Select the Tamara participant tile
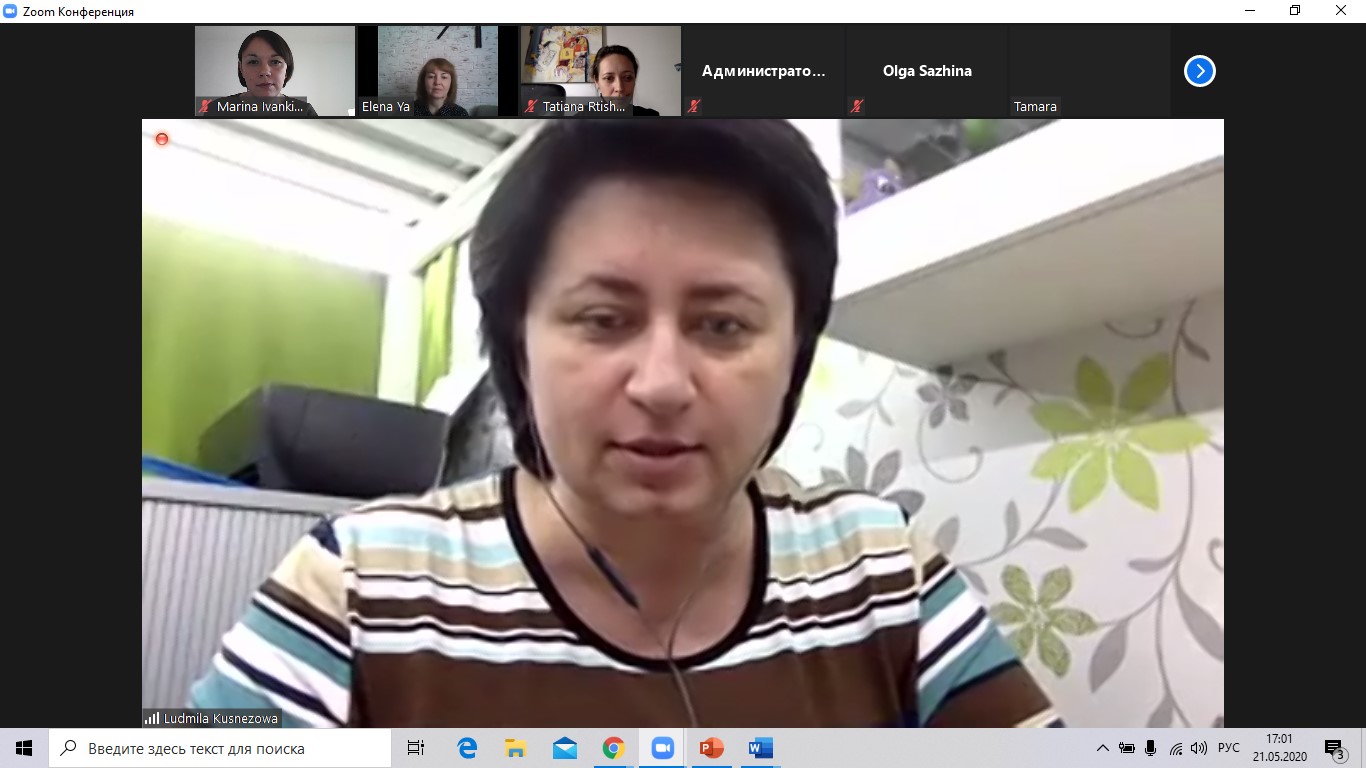Image resolution: width=1366 pixels, height=768 pixels. [1090, 71]
